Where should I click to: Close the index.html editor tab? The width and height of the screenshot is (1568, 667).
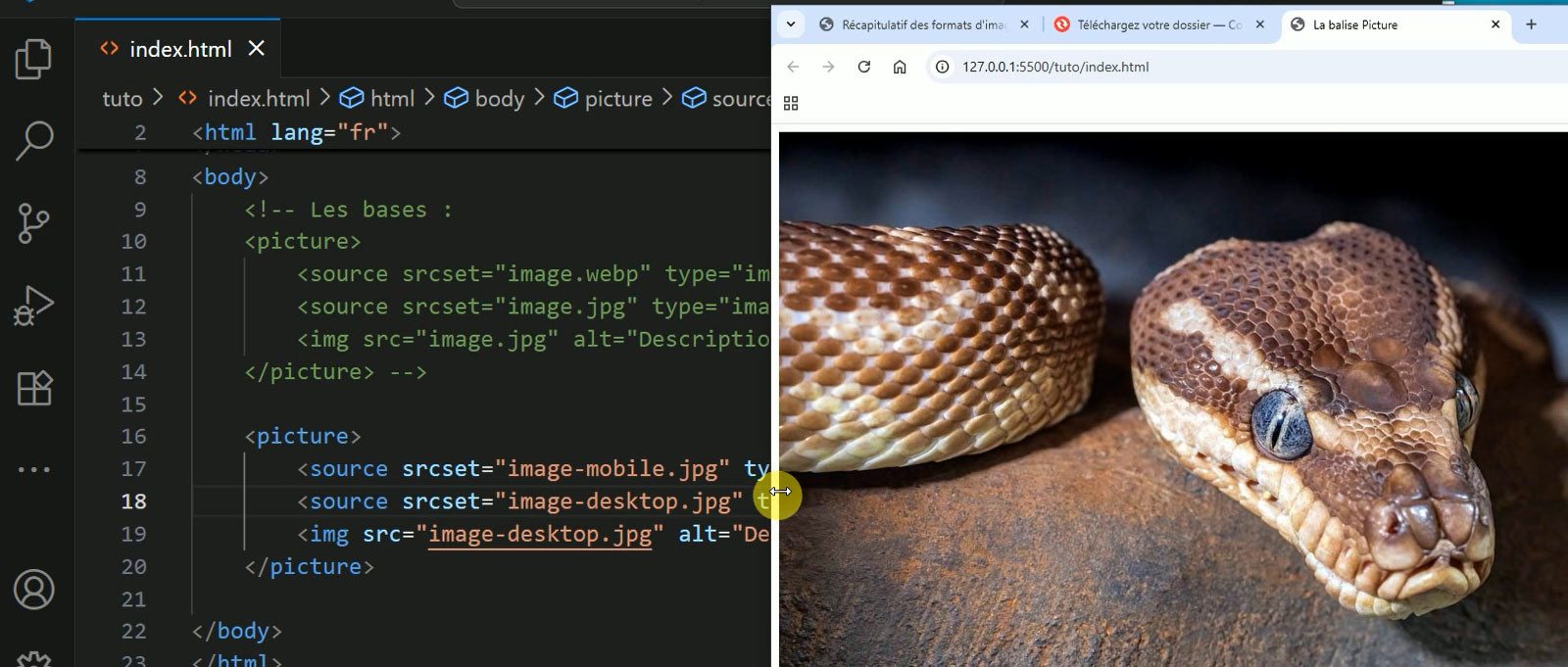(x=257, y=48)
